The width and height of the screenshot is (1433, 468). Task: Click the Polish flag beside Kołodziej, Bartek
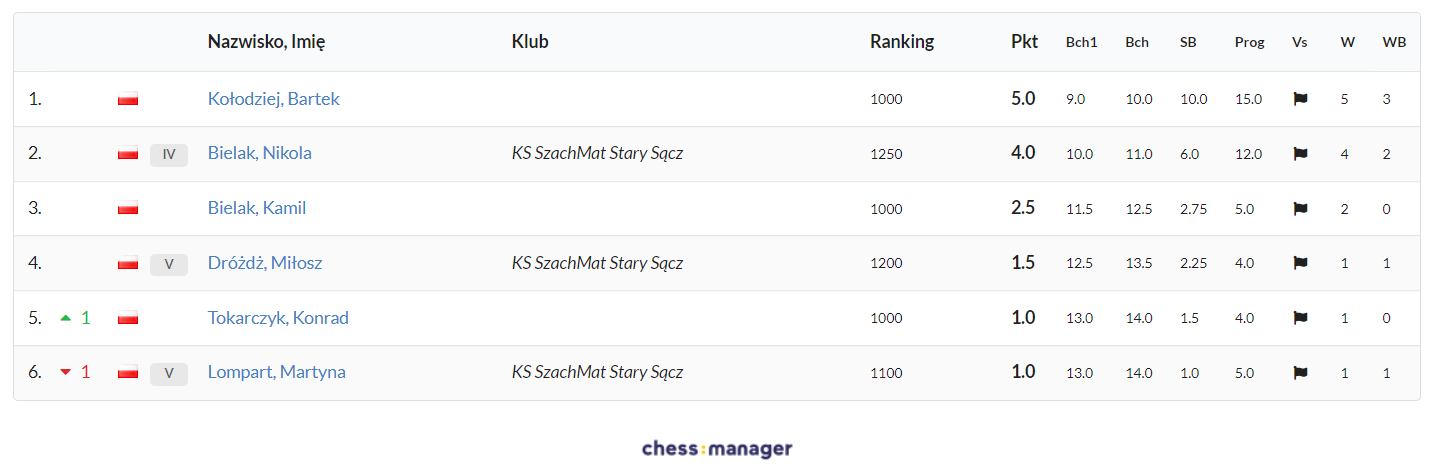[x=127, y=100]
